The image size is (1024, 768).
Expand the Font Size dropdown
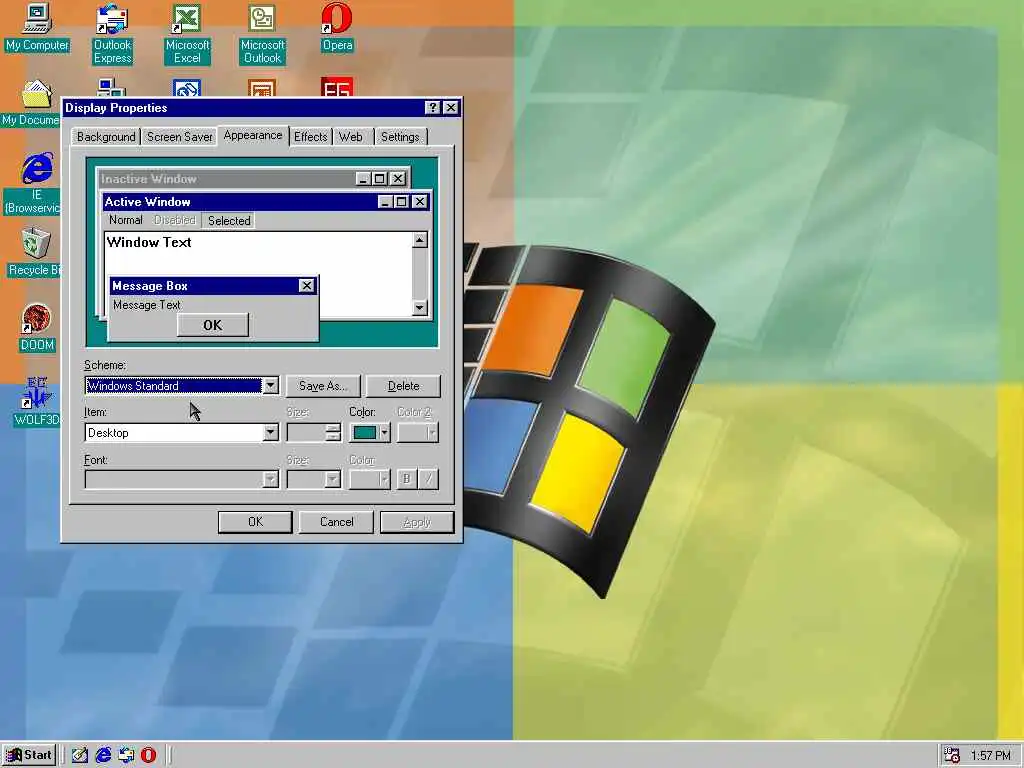pos(332,479)
